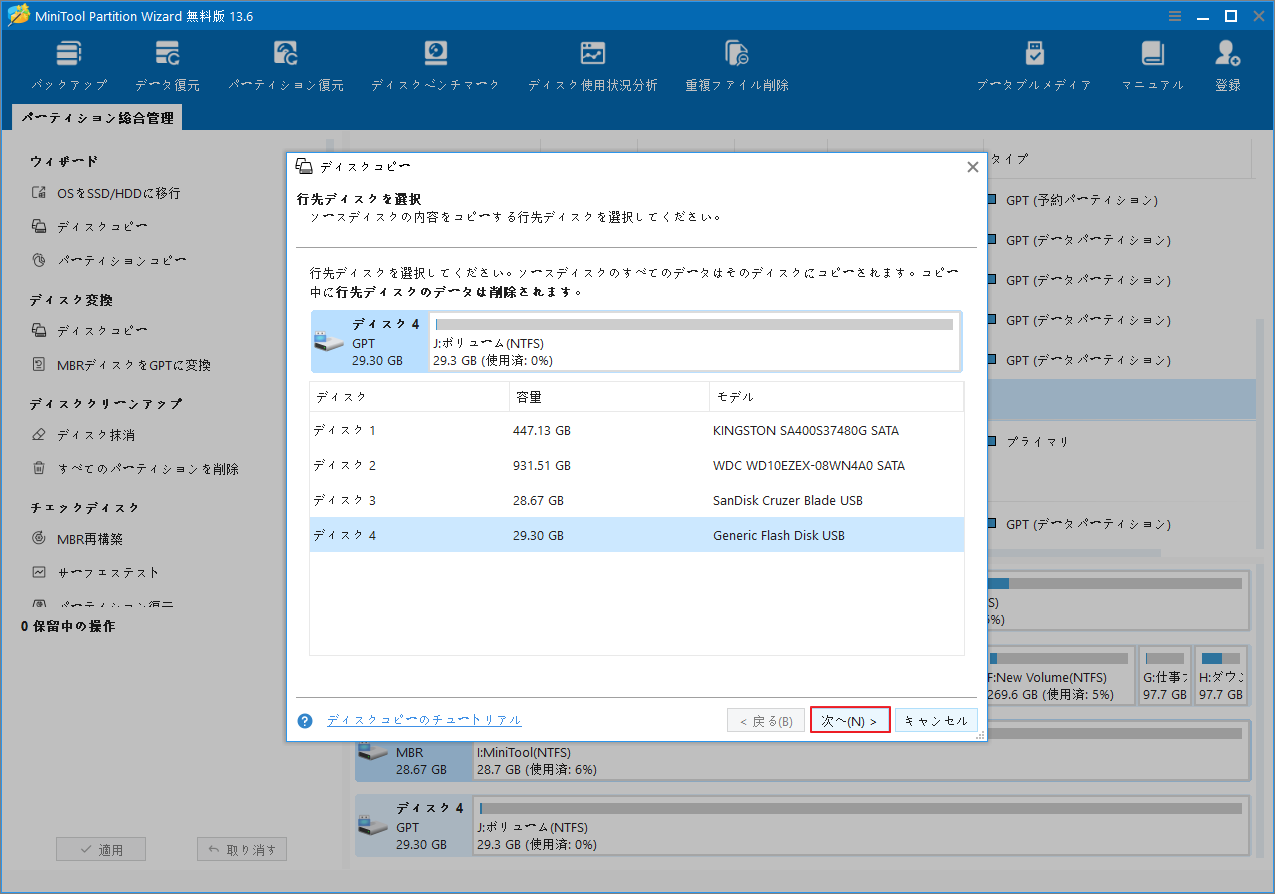Image resolution: width=1275 pixels, height=894 pixels.
Task: Start 重複ファイル削除
Action: pos(736,62)
